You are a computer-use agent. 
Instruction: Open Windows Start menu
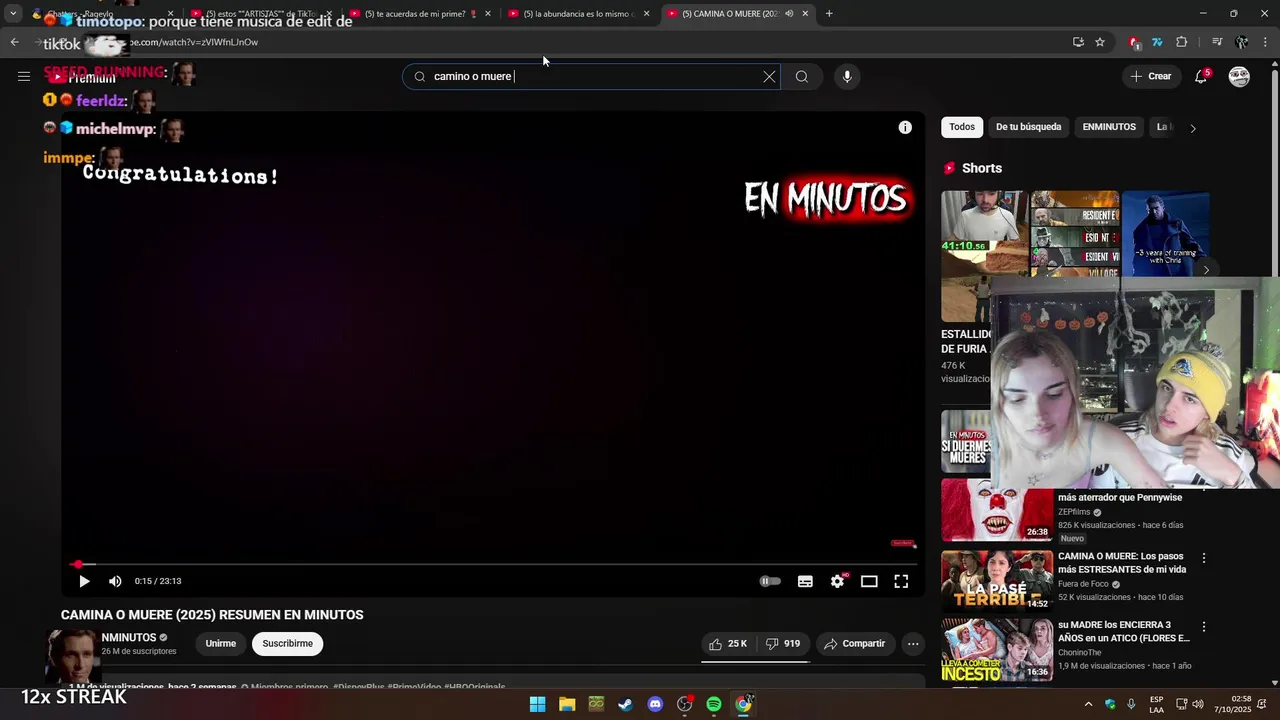click(x=537, y=704)
